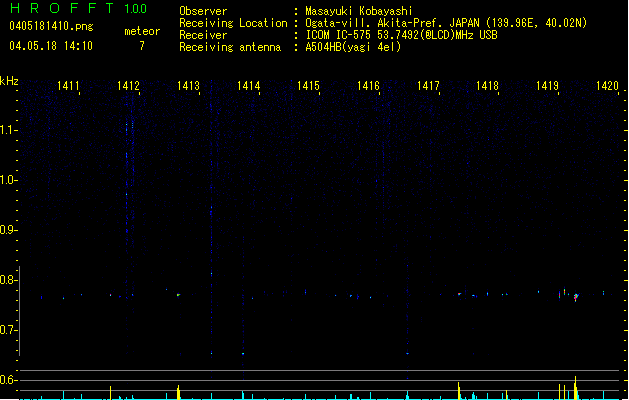Viewport: 629px width, 400px height.
Task: Click the brightest meteor echo just after 1419
Action: [576, 297]
